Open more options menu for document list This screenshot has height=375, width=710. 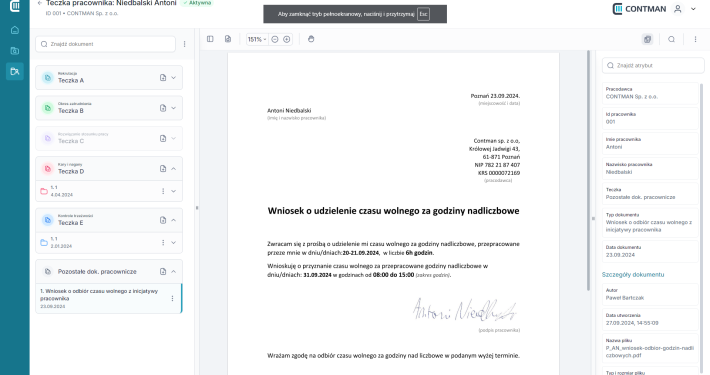(184, 44)
